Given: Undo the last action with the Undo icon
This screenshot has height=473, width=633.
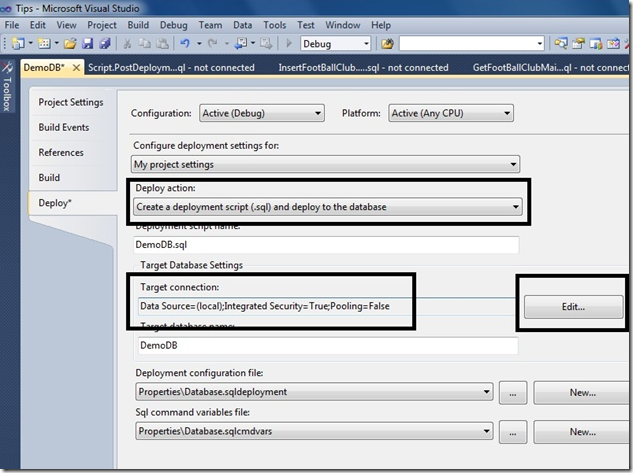Looking at the screenshot, I should (x=185, y=43).
